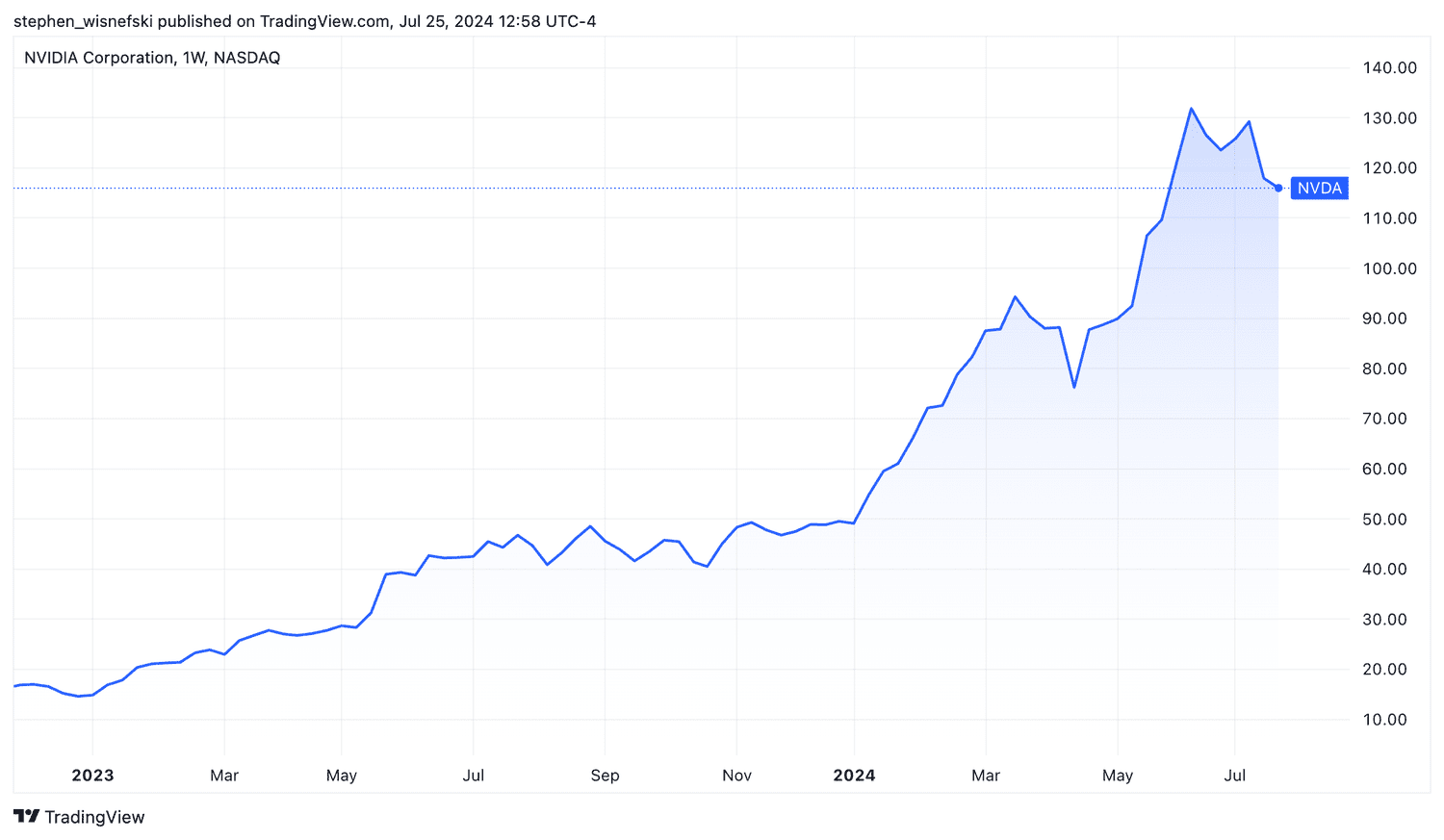Click the 90.00 price axis label
The height and width of the screenshot is (840, 1444).
(1384, 318)
